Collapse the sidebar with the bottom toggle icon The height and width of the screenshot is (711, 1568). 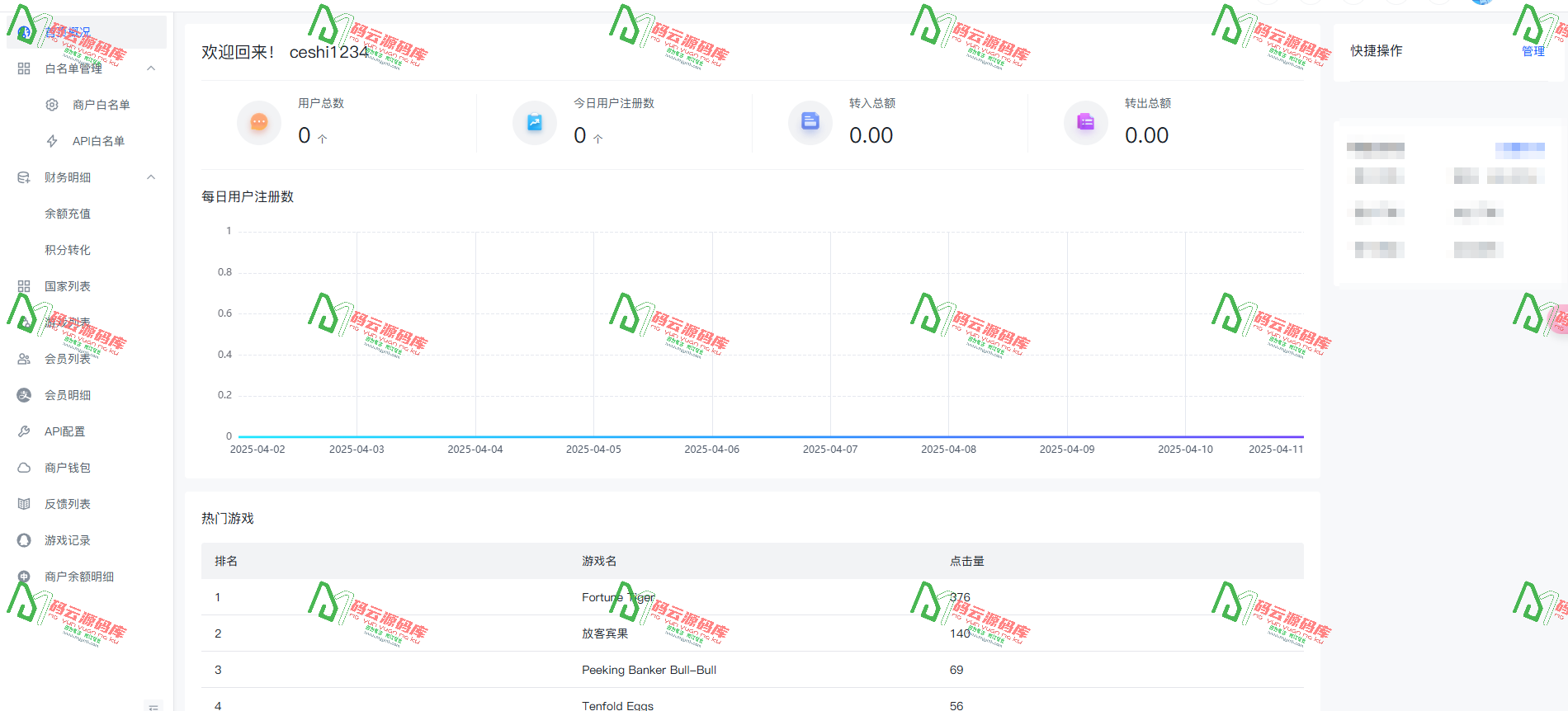[x=153, y=707]
